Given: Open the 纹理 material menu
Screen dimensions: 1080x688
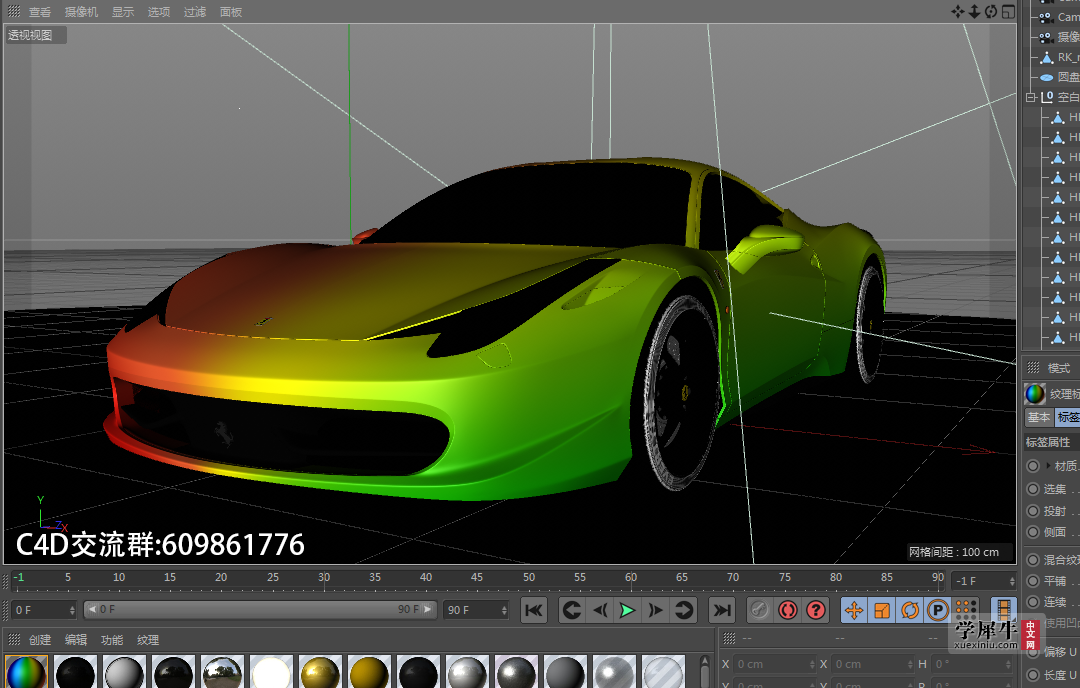Looking at the screenshot, I should [x=148, y=640].
